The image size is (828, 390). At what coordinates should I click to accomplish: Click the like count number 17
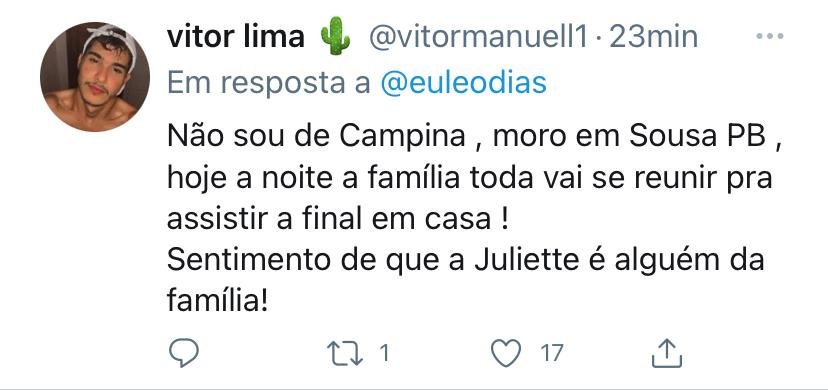552,353
